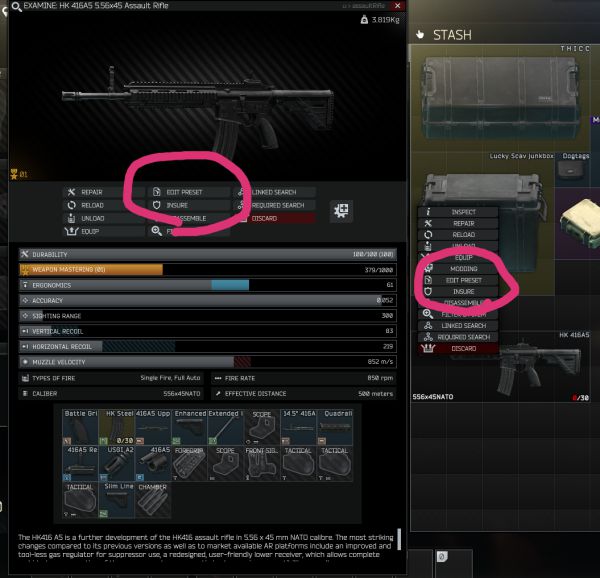The width and height of the screenshot is (600, 578).
Task: Select Linked Search in context menu
Action: pos(463,325)
